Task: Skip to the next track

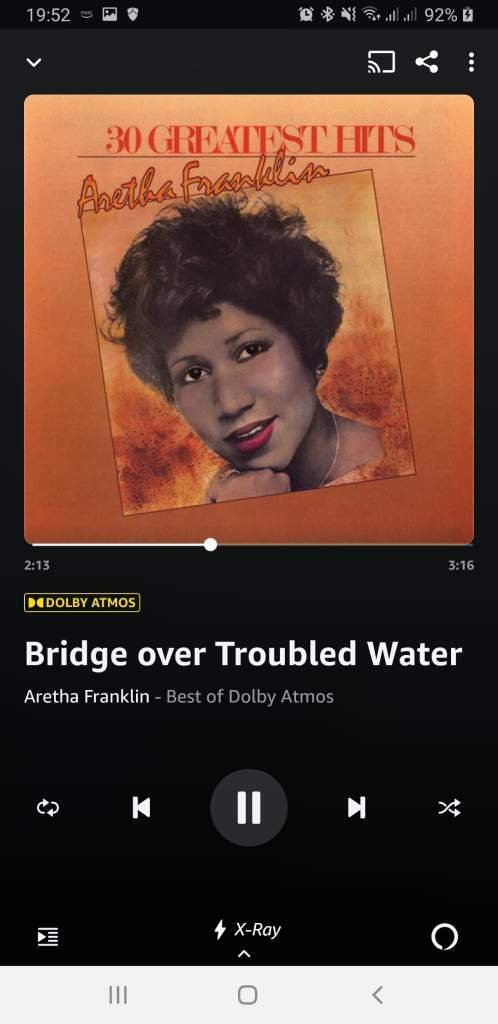Action: tap(356, 808)
